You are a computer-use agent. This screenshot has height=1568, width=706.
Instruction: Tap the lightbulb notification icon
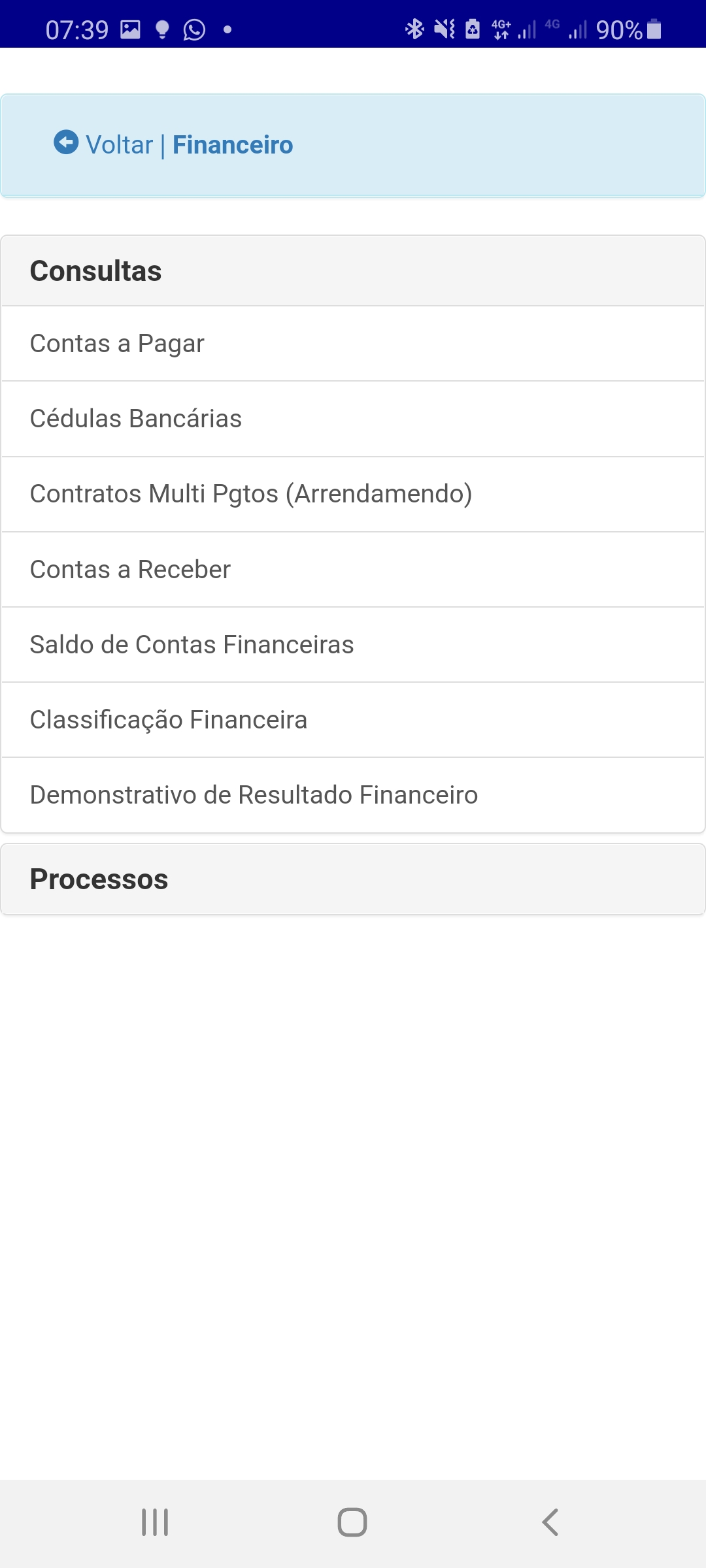(x=162, y=29)
